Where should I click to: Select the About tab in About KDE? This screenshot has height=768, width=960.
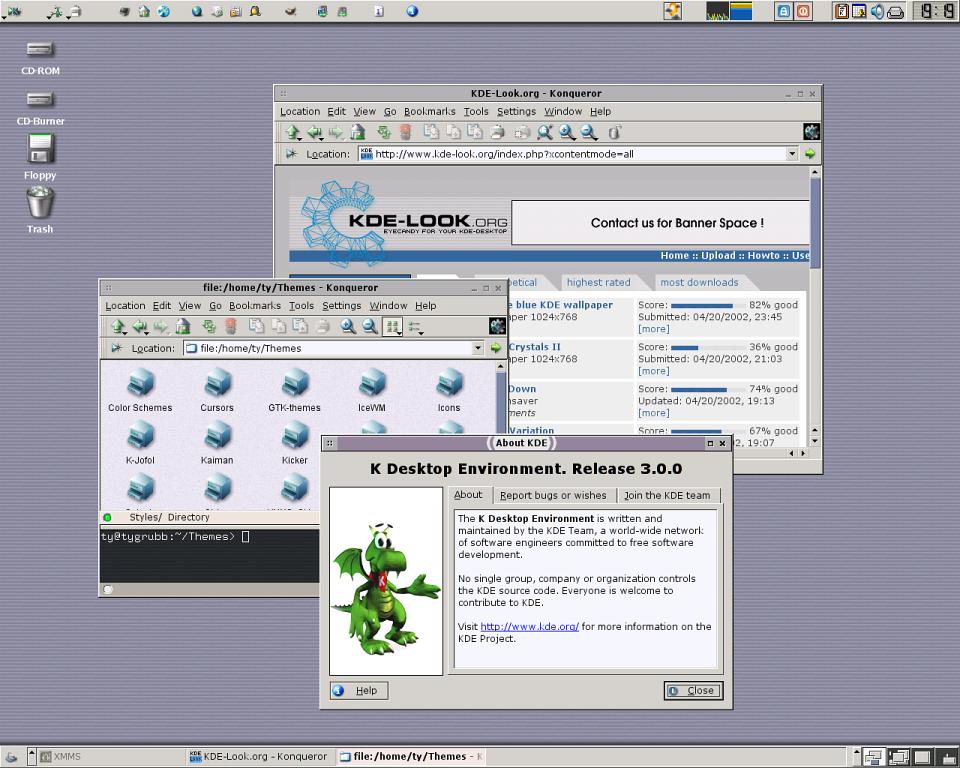[x=468, y=494]
